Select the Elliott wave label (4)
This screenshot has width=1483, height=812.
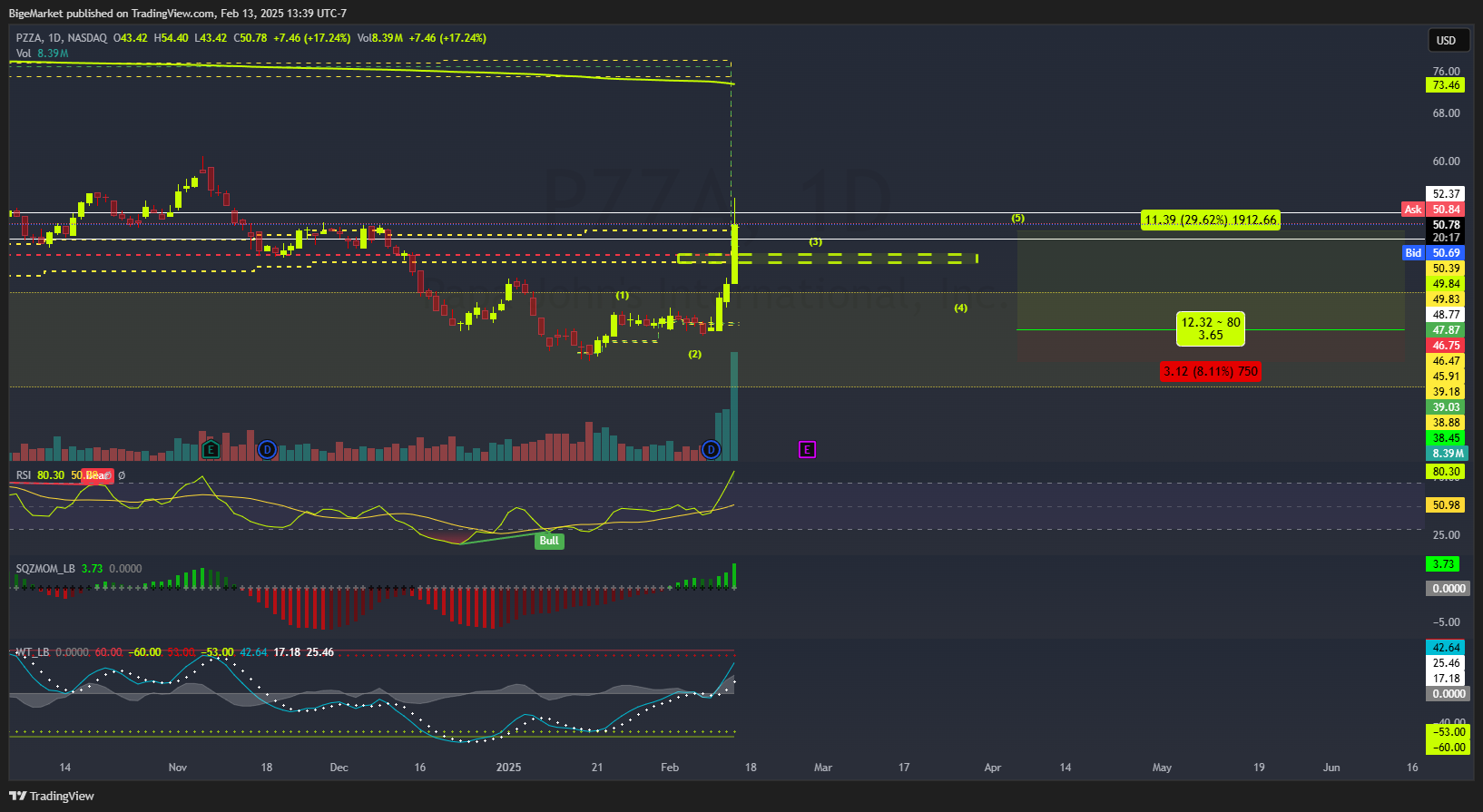pos(961,308)
